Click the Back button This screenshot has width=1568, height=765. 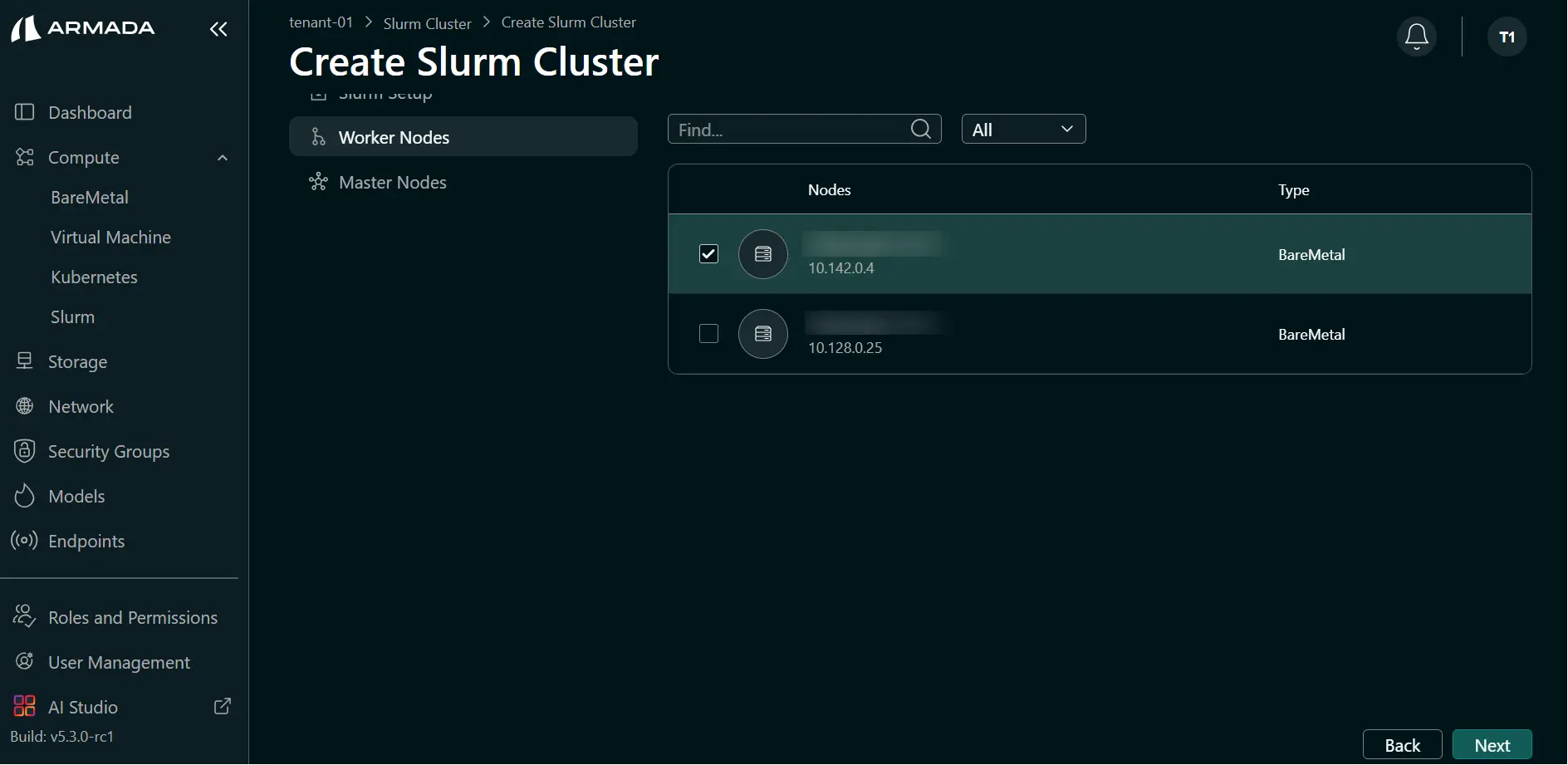tap(1402, 745)
